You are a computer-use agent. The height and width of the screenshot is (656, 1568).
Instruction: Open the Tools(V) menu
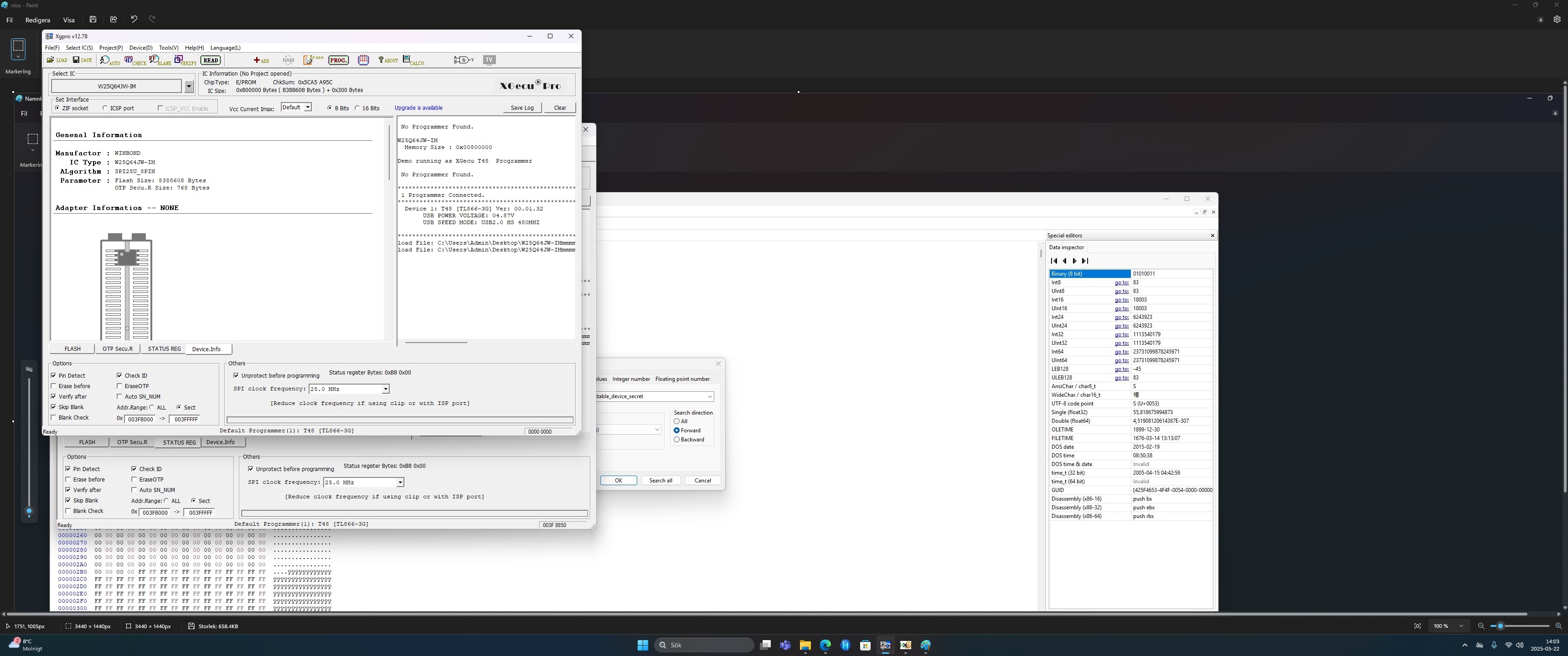pyautogui.click(x=169, y=47)
